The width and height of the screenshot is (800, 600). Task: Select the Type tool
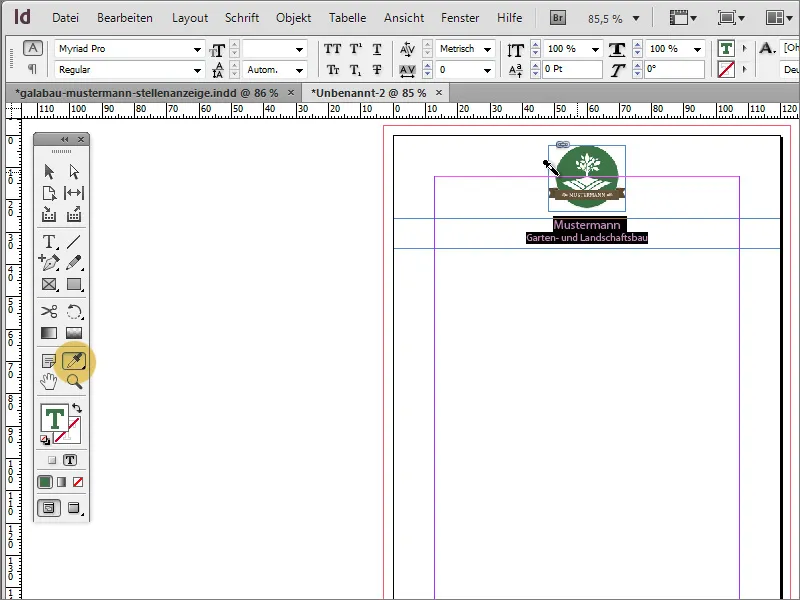pos(47,241)
